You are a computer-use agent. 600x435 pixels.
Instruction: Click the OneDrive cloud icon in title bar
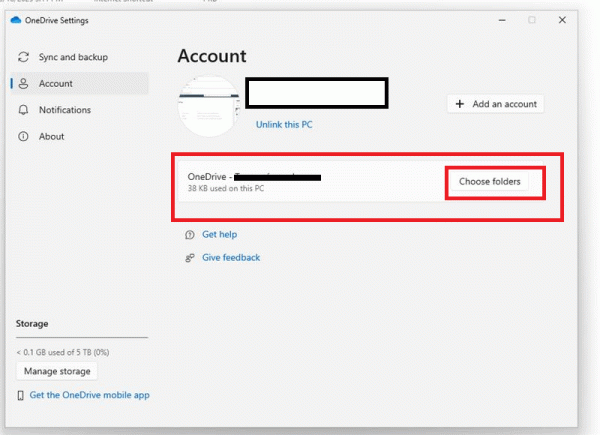click(x=11, y=21)
